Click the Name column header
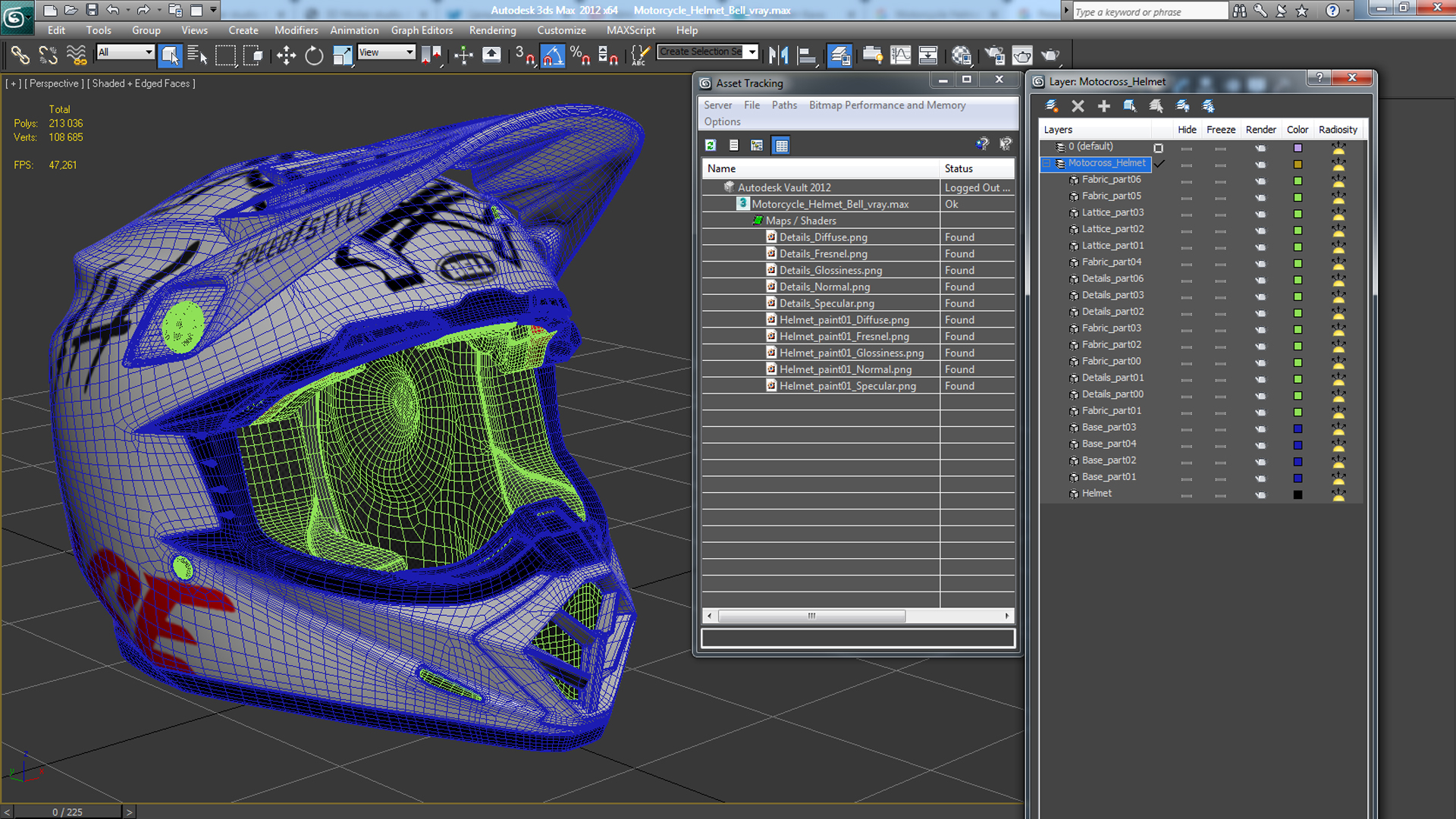Image resolution: width=1456 pixels, height=819 pixels. coord(821,168)
